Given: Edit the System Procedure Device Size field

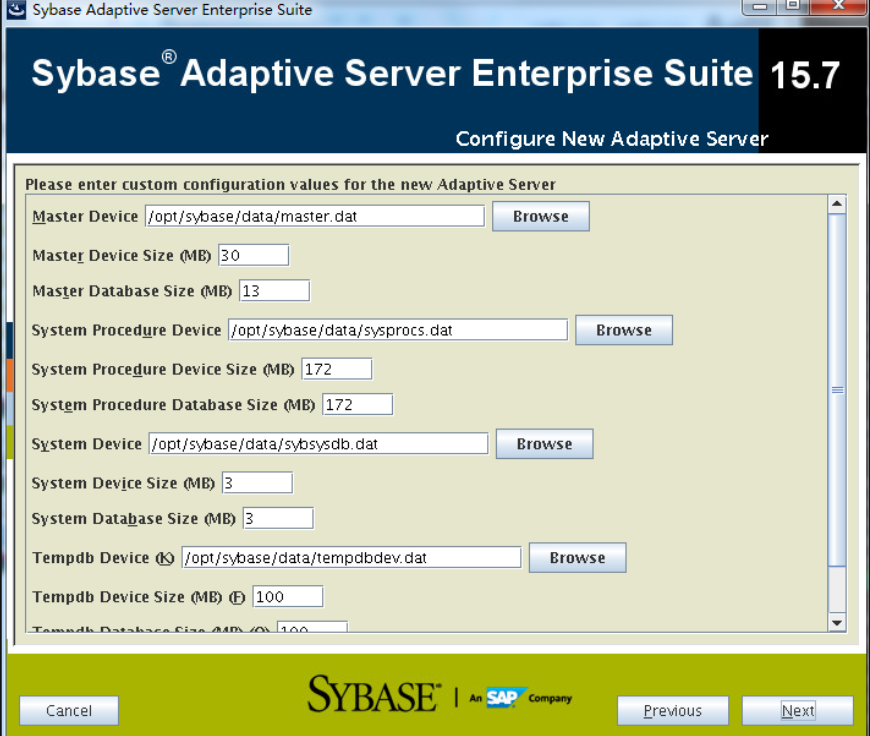Looking at the screenshot, I should point(336,370).
